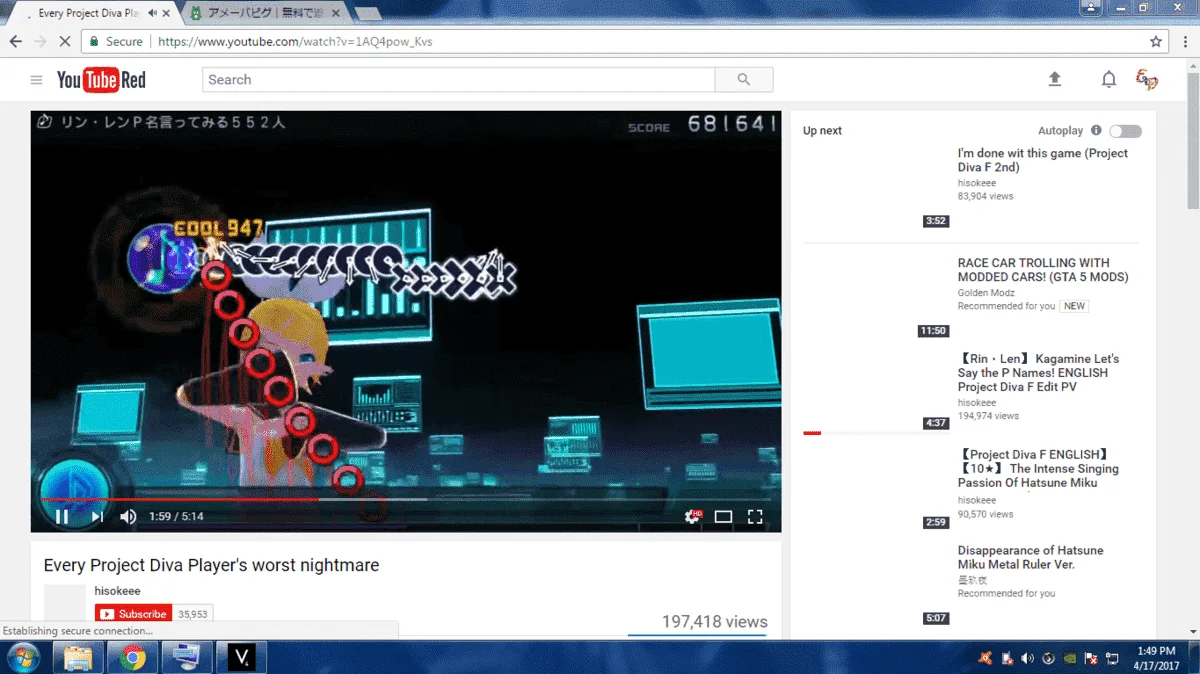
Task: Bookmark this page with the star
Action: click(1156, 42)
